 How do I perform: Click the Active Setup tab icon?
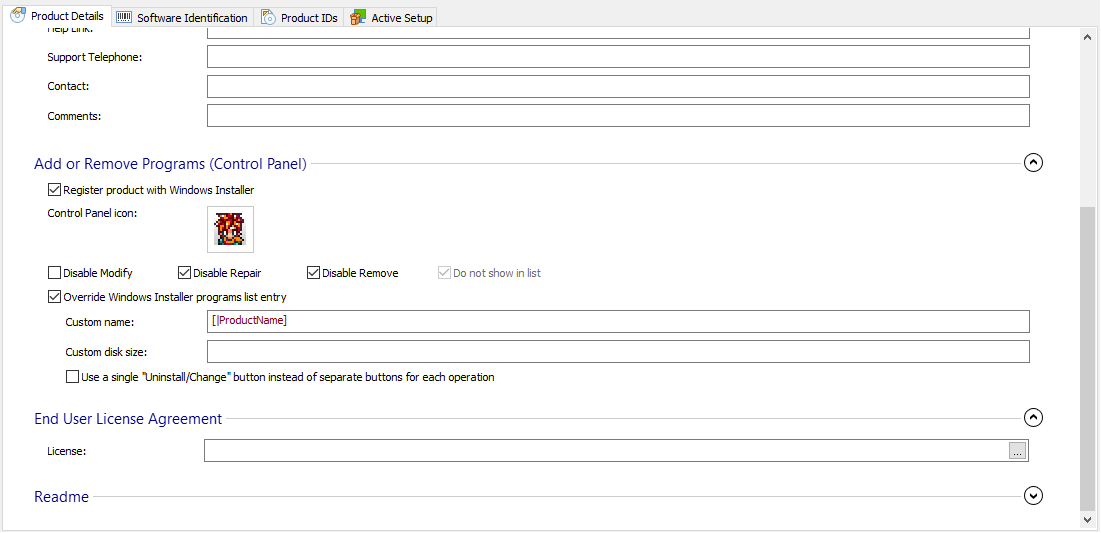coord(358,18)
